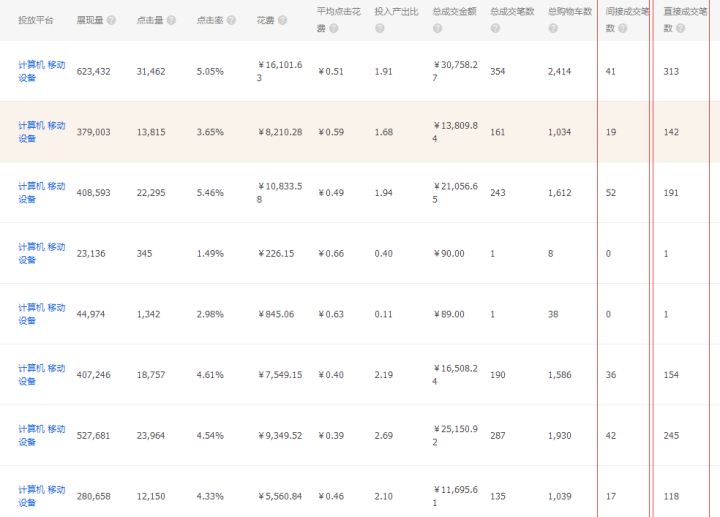Screen dimensions: 720x517
Task: Click 计算机, 移动设备 link in the 44,974 row
Action: pos(41,314)
